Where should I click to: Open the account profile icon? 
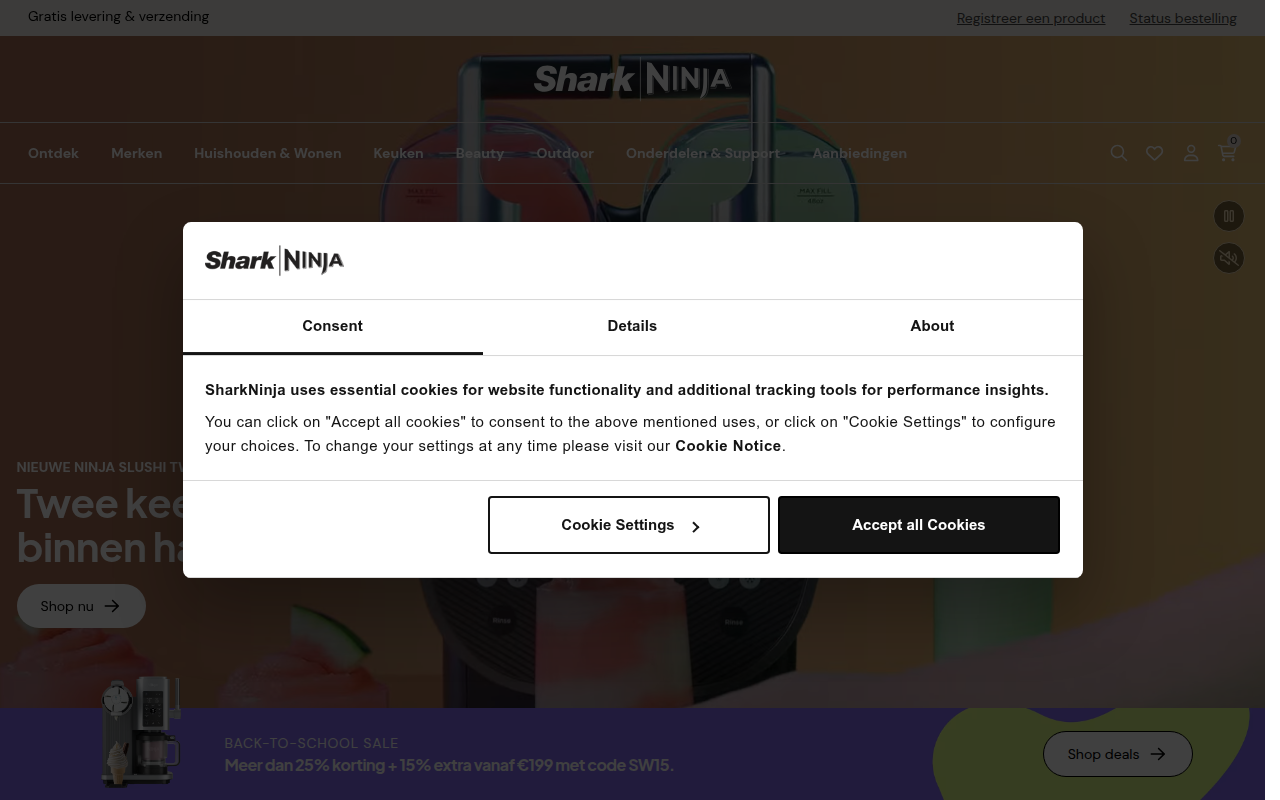(1191, 153)
